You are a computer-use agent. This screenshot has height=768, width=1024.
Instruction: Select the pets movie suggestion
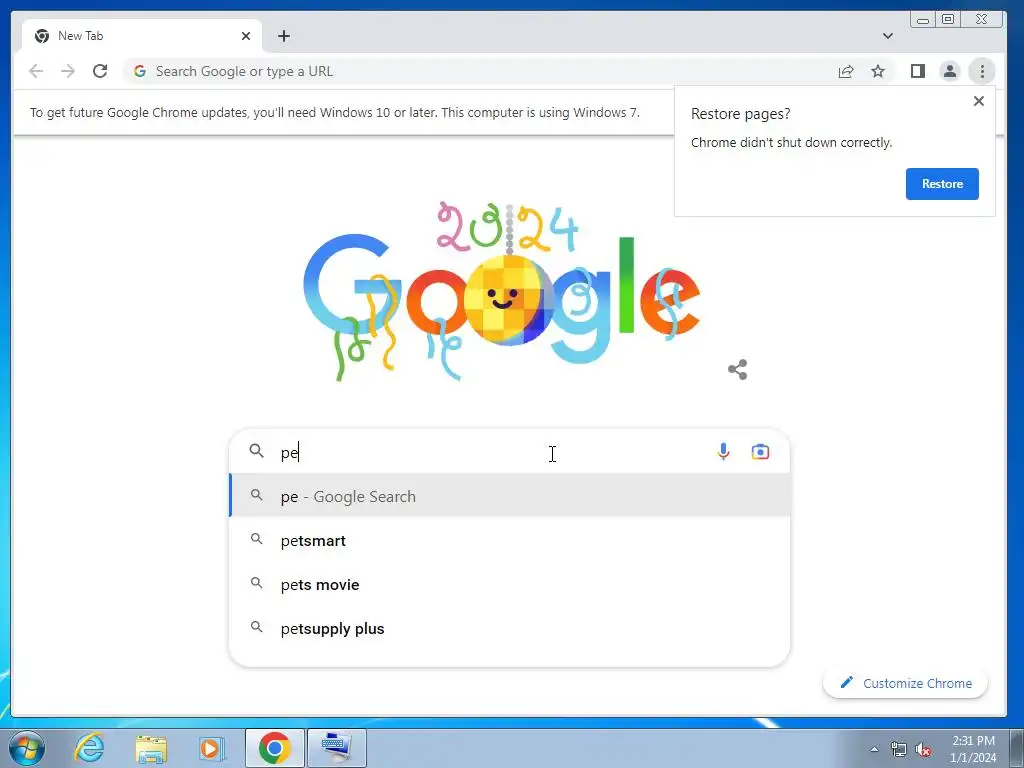[x=509, y=584]
